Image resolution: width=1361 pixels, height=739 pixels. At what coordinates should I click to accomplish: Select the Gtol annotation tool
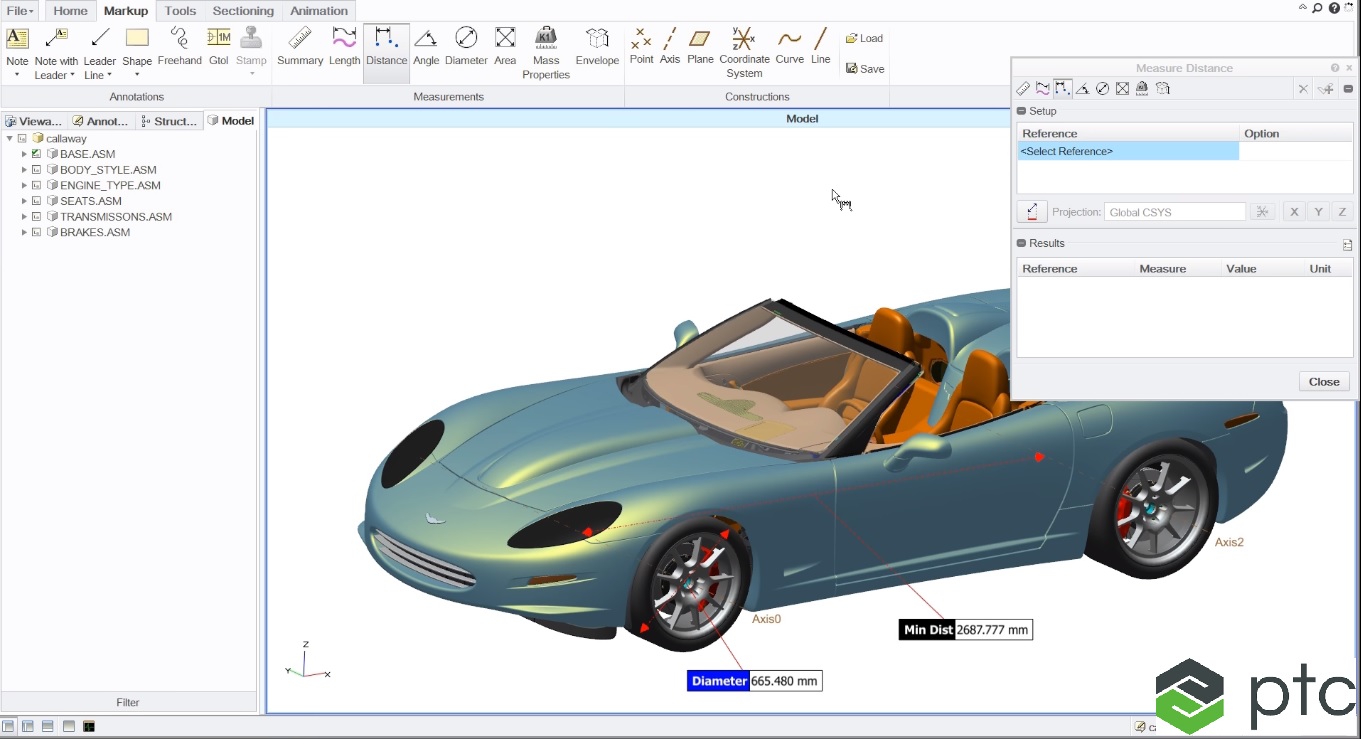pyautogui.click(x=218, y=46)
